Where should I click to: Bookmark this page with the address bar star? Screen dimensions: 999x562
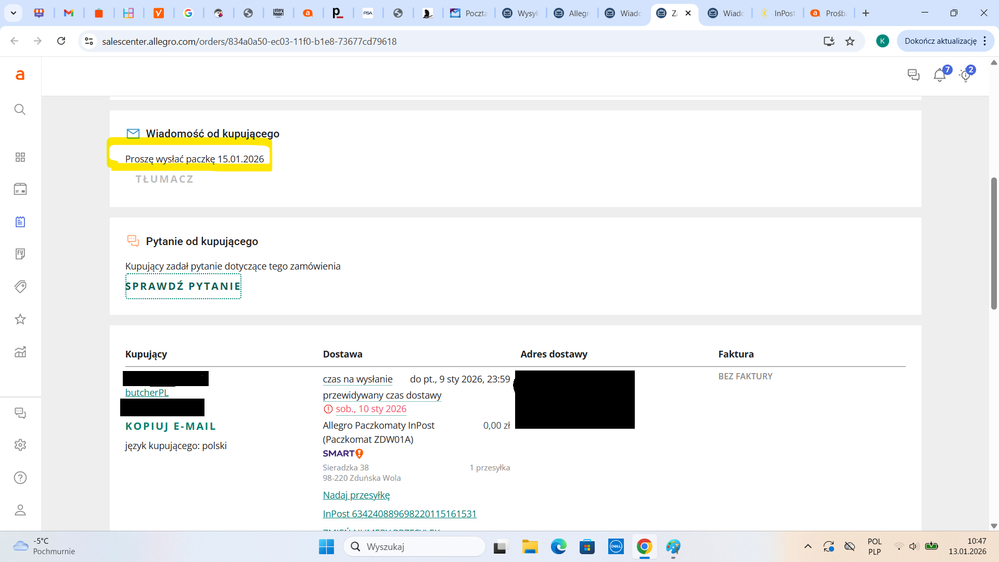pyautogui.click(x=850, y=41)
